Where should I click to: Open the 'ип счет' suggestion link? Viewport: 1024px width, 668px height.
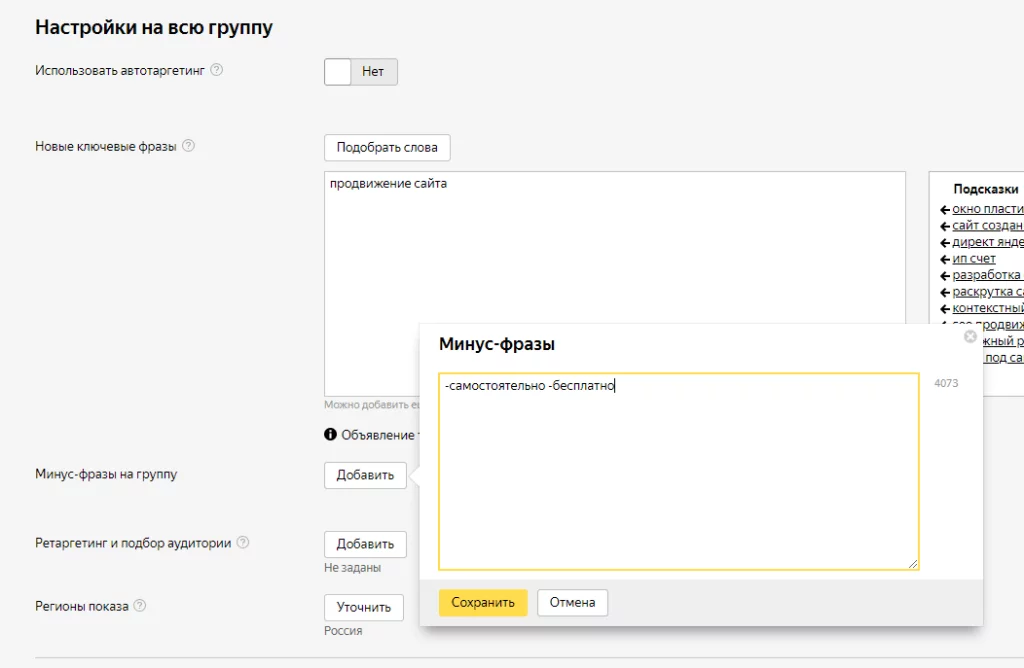pyautogui.click(x=974, y=259)
